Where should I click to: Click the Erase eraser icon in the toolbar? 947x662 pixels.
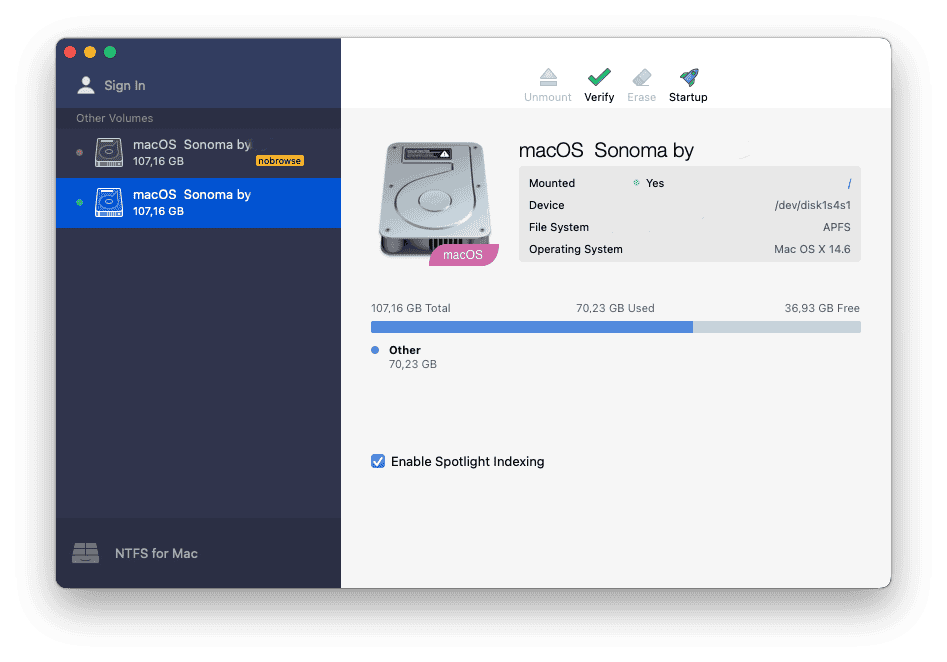point(641,77)
